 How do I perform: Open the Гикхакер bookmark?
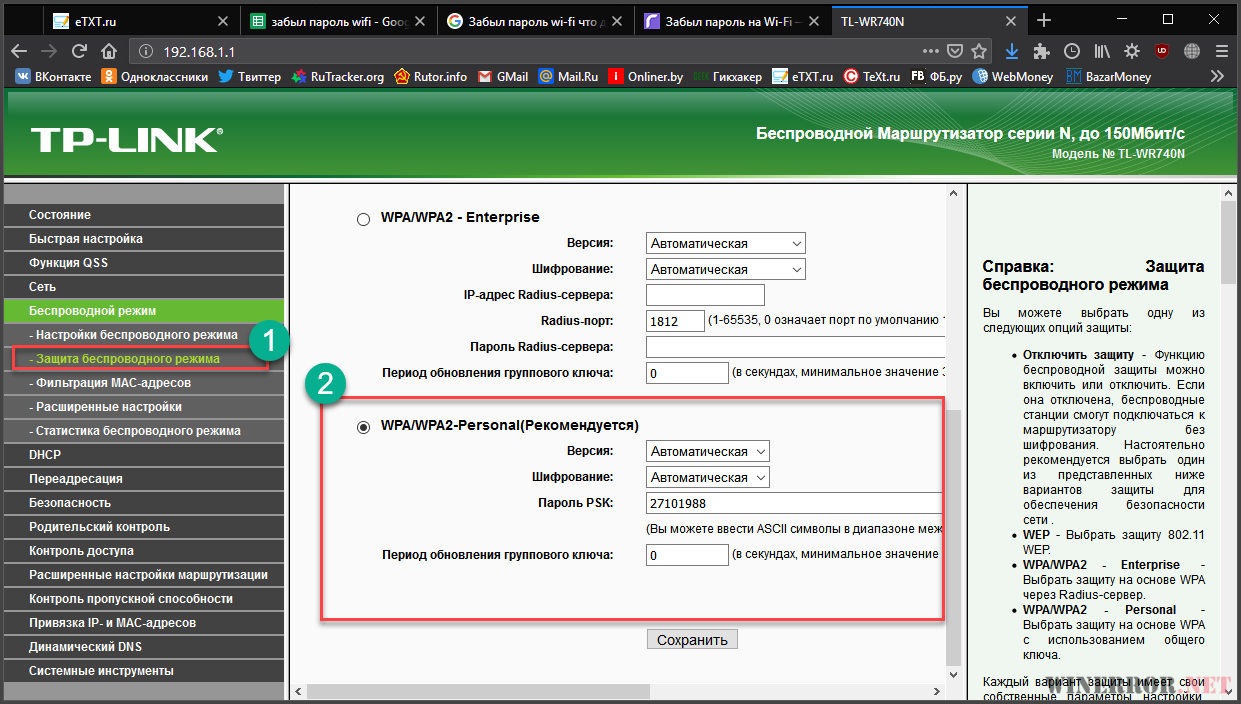[728, 76]
